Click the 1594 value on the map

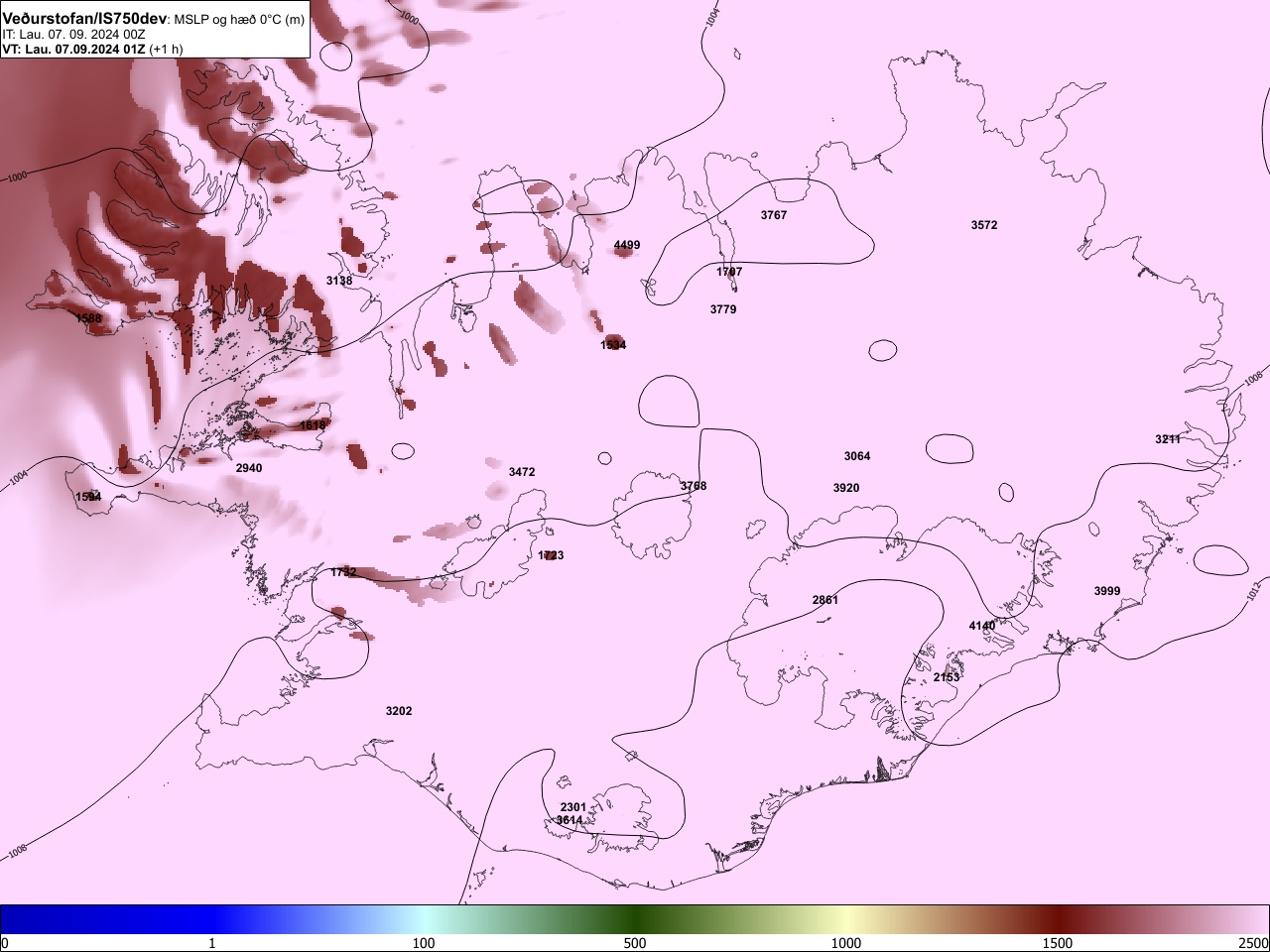point(88,497)
